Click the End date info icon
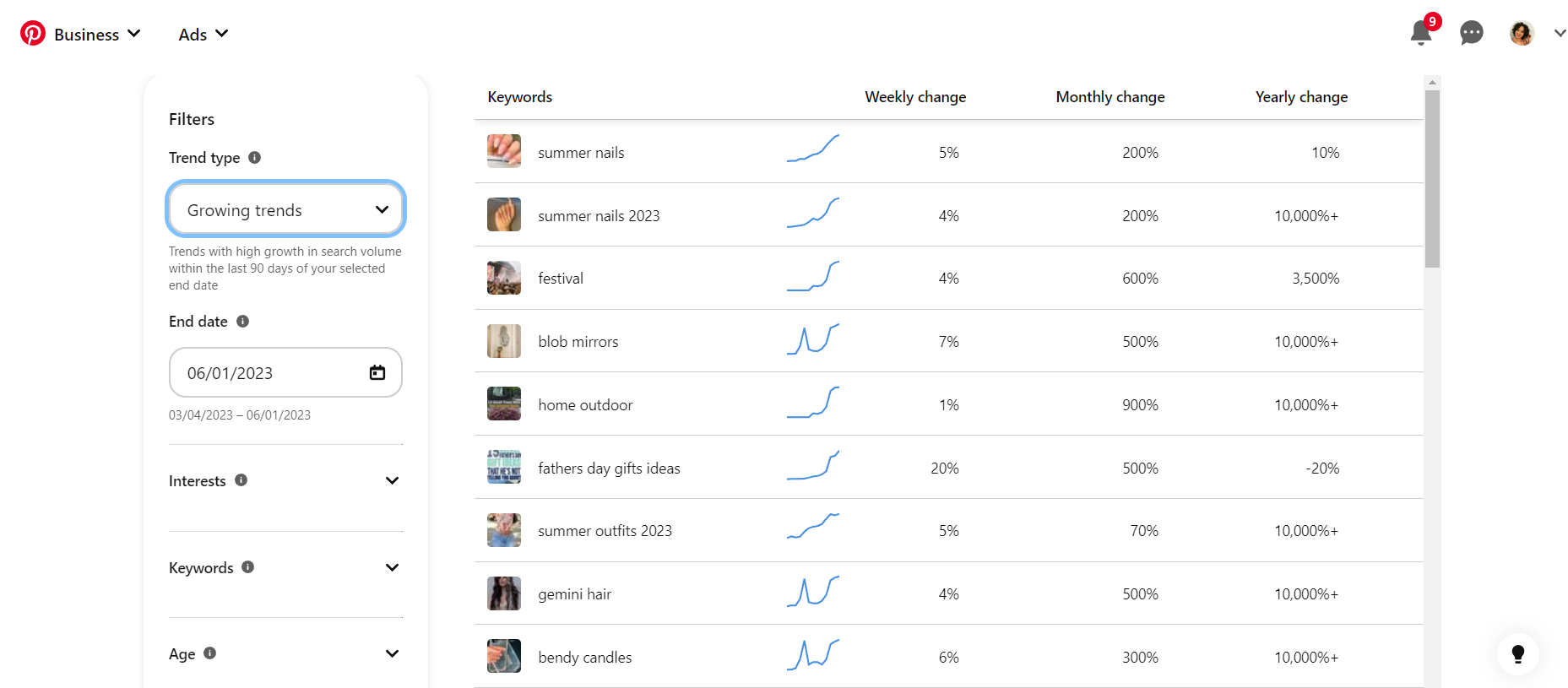Image resolution: width=1568 pixels, height=688 pixels. 242,322
